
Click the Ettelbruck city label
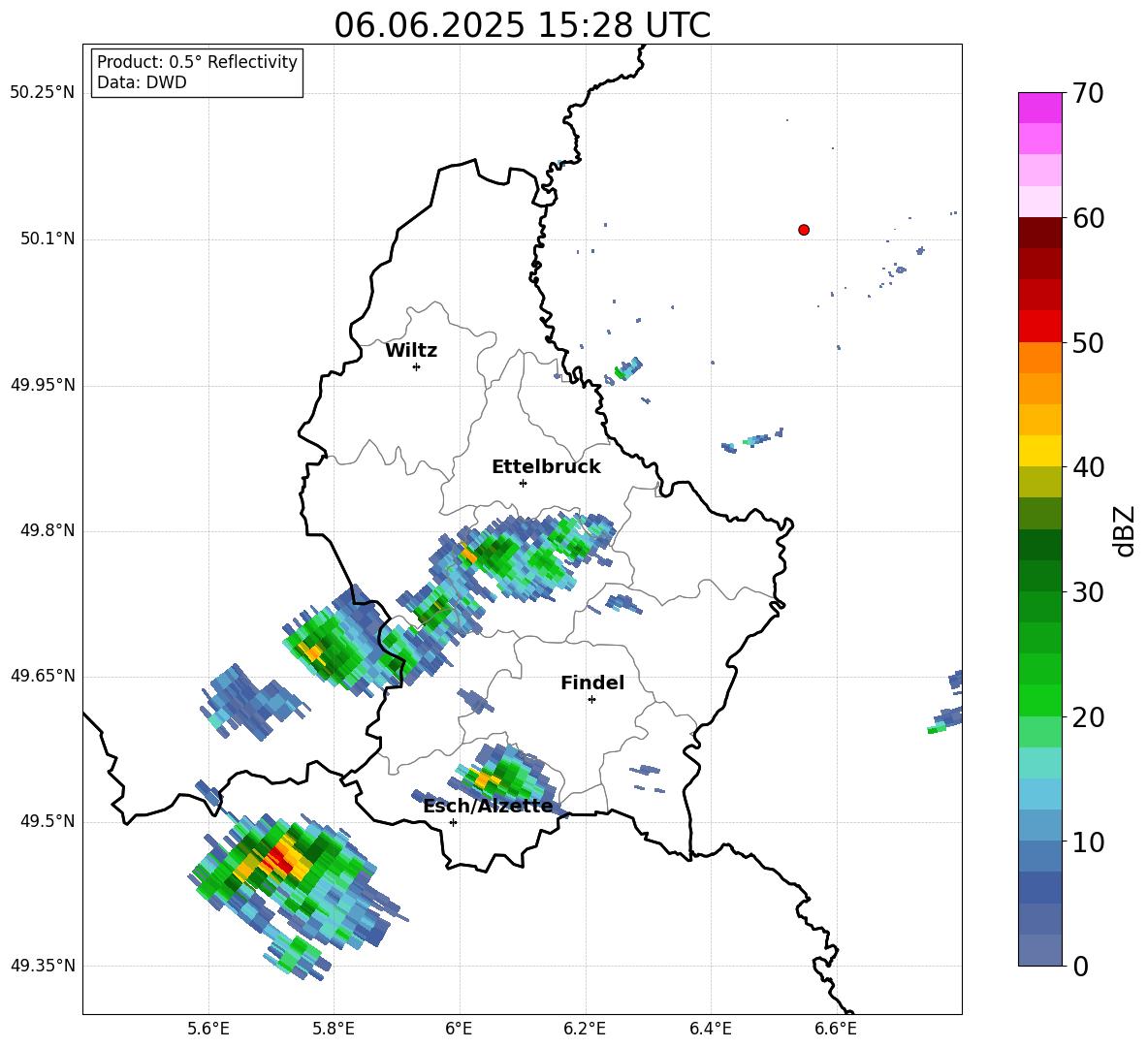(546, 467)
